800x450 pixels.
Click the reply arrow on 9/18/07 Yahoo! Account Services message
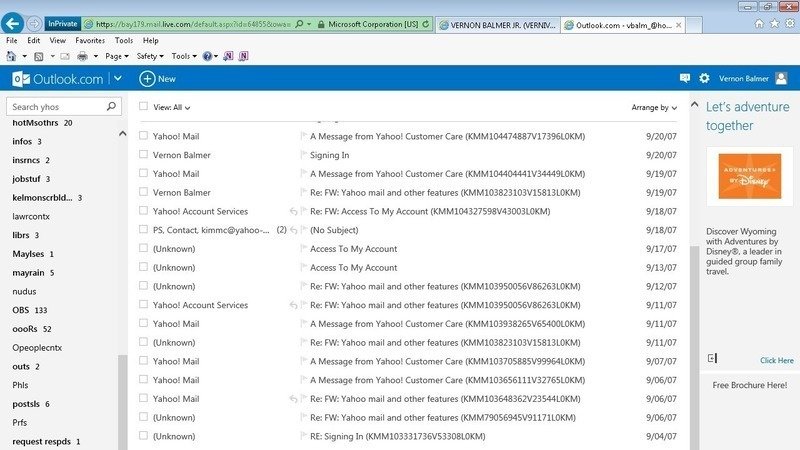pos(293,211)
